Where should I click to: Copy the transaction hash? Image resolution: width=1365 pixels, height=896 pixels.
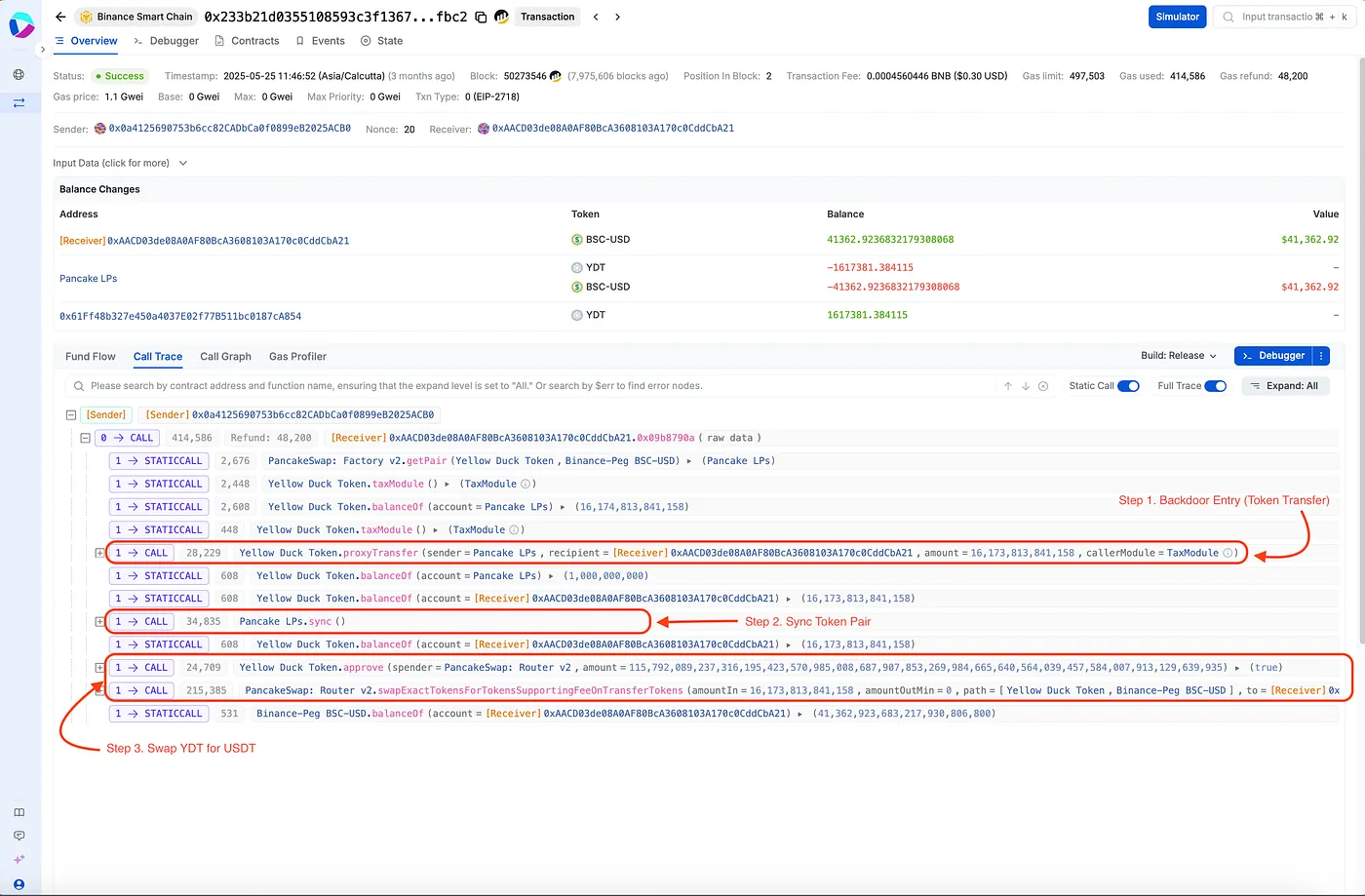pos(481,17)
